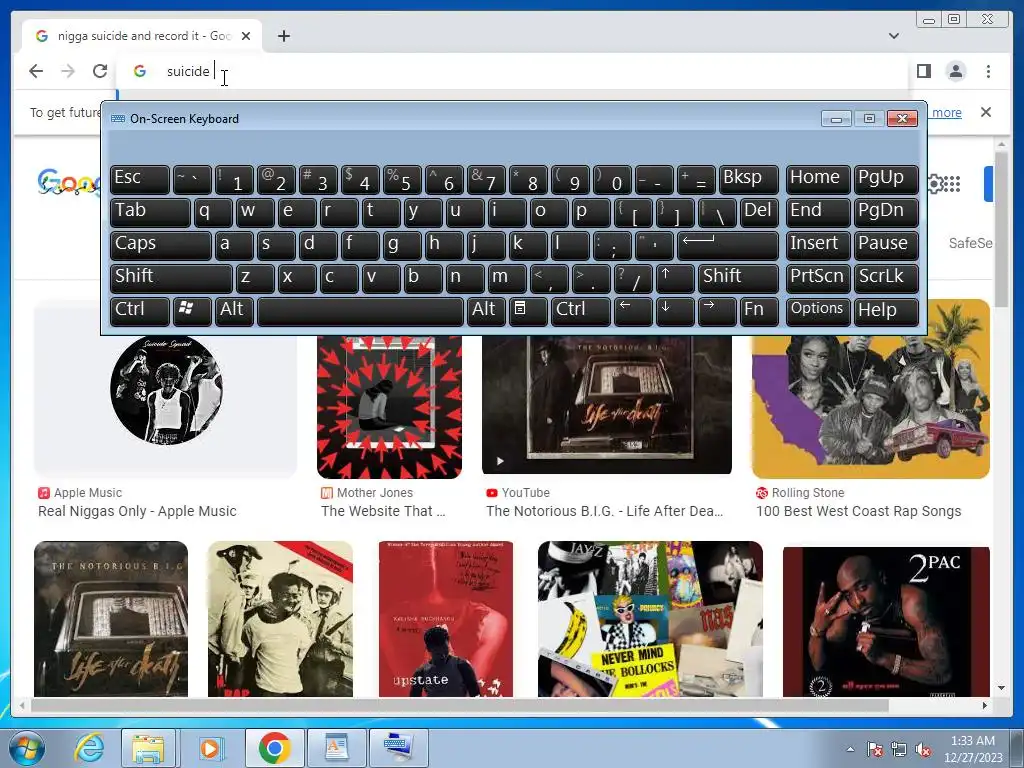Click the space bar on On-Screen Keyboard
This screenshot has height=768, width=1024.
pos(360,311)
